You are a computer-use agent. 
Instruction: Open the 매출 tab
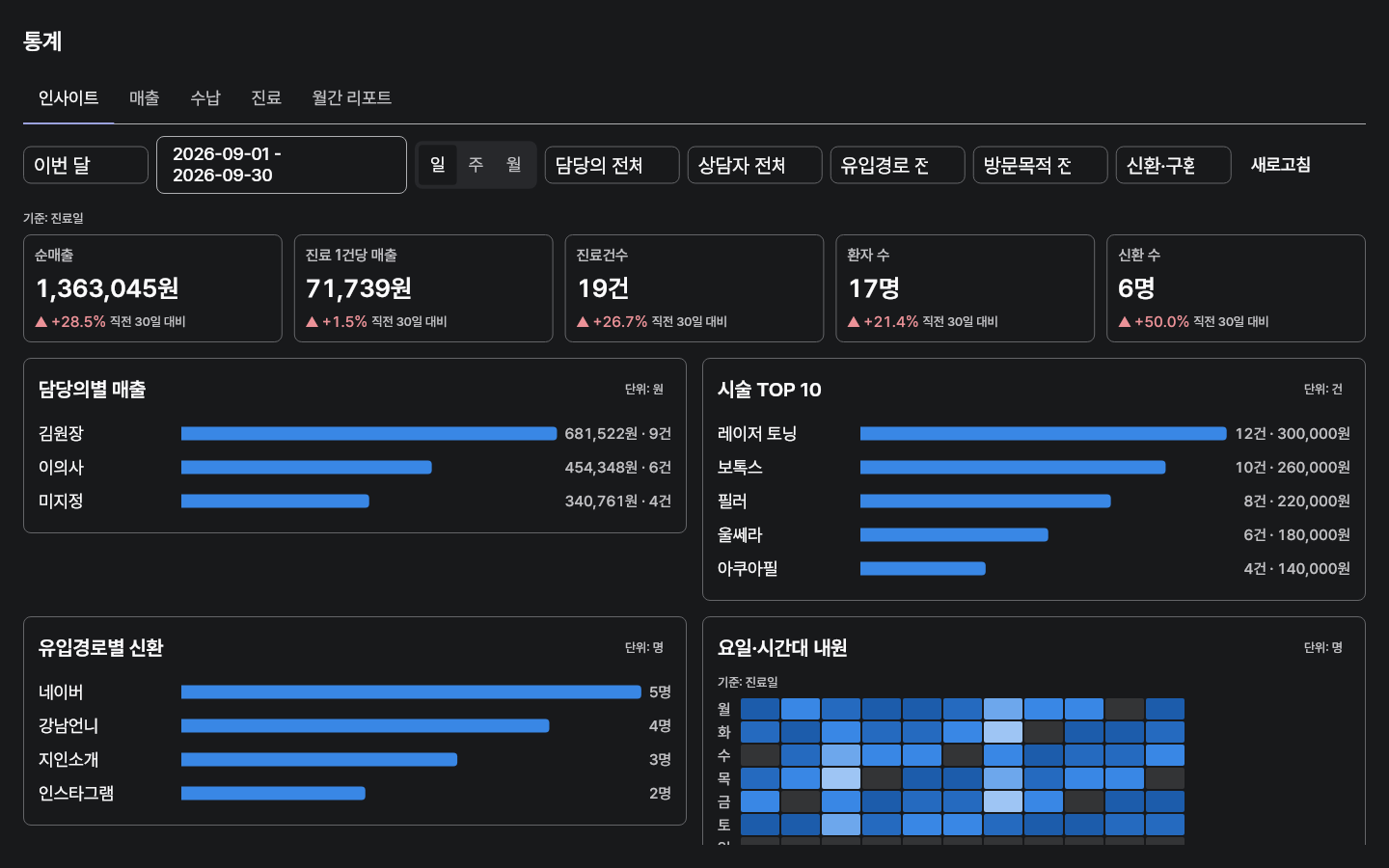point(145,98)
